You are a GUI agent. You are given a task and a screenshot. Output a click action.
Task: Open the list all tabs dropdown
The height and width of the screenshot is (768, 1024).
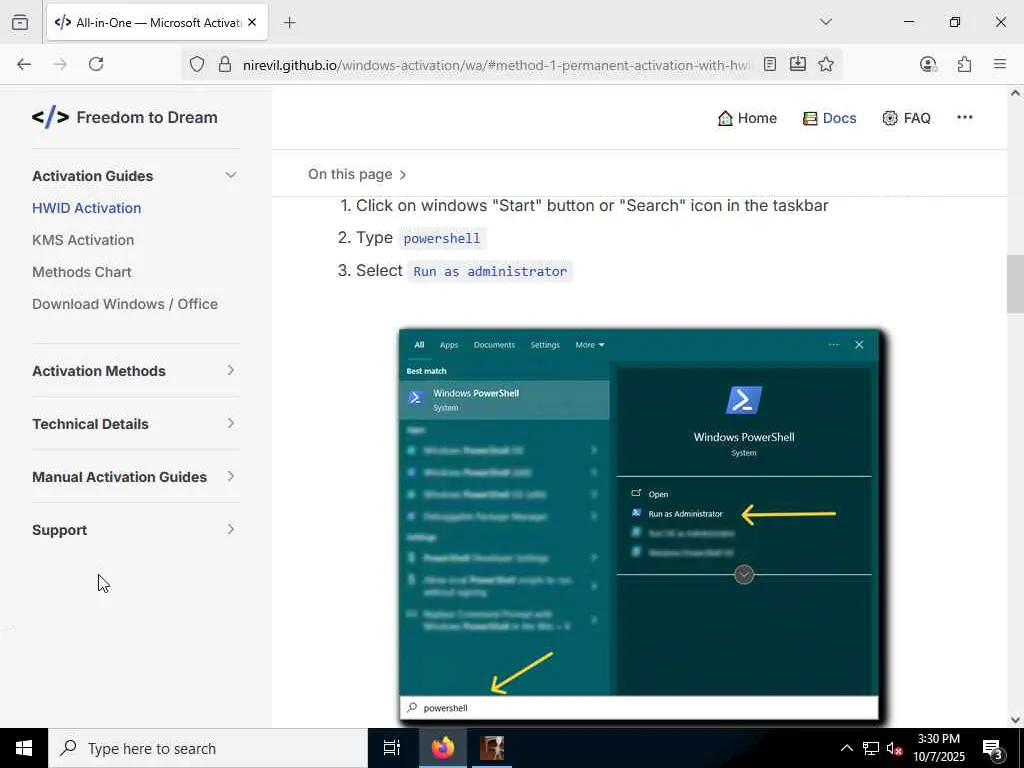(x=825, y=22)
